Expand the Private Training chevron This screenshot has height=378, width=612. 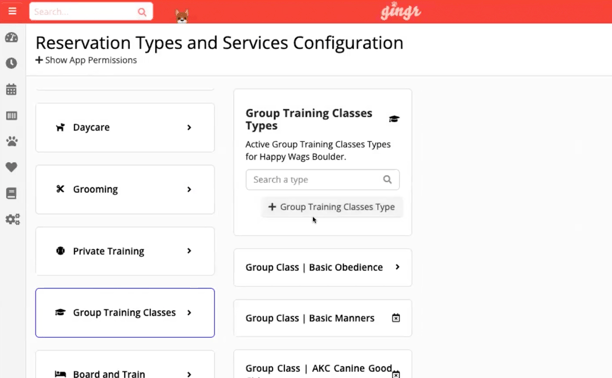(189, 251)
